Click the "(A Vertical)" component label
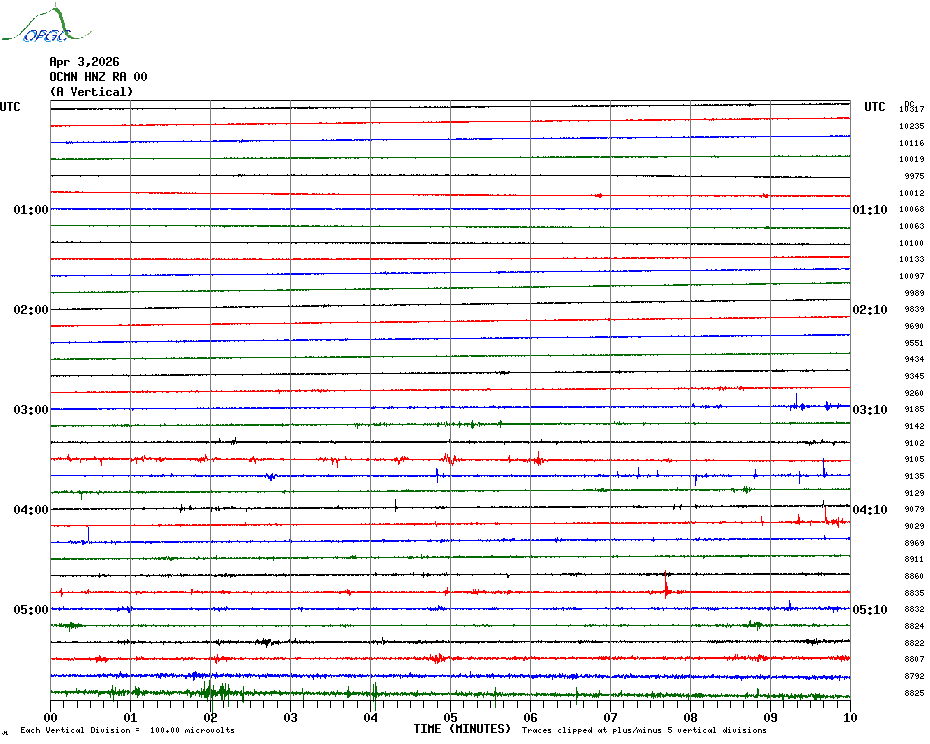Screen dimensions: 930x744 [x=91, y=91]
